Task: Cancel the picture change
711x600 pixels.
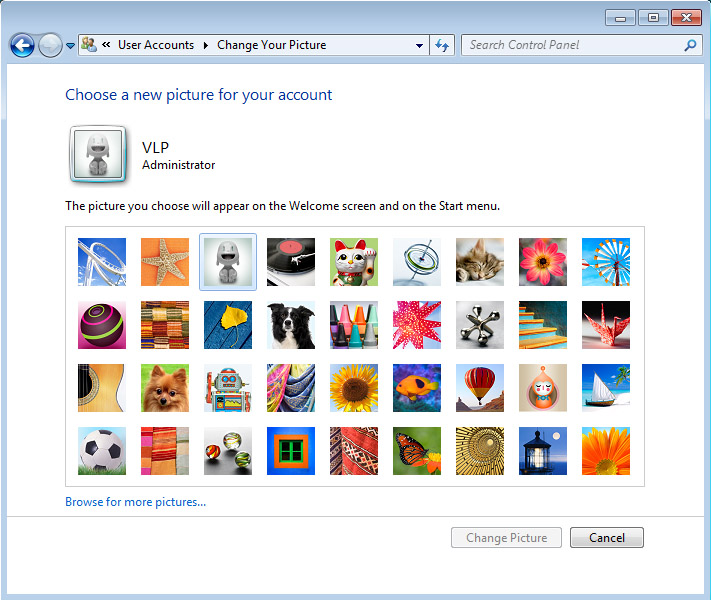Action: point(607,537)
